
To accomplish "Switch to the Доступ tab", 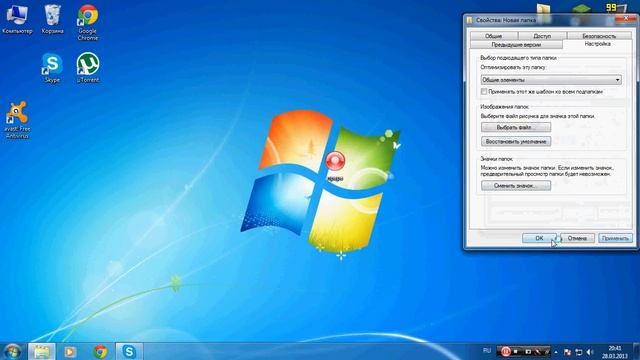I will click(x=542, y=36).
